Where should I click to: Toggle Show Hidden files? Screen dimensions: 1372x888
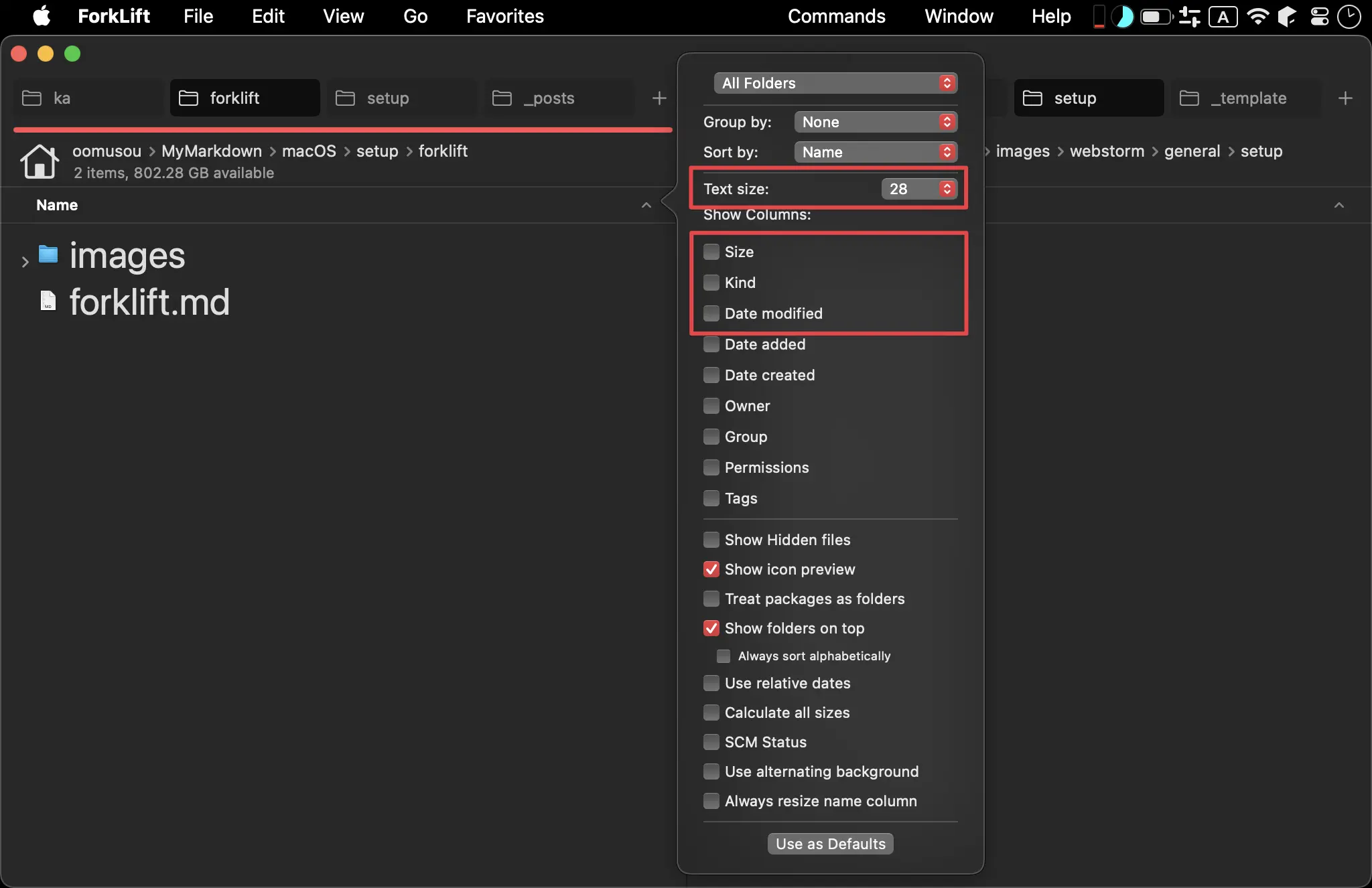coord(711,540)
